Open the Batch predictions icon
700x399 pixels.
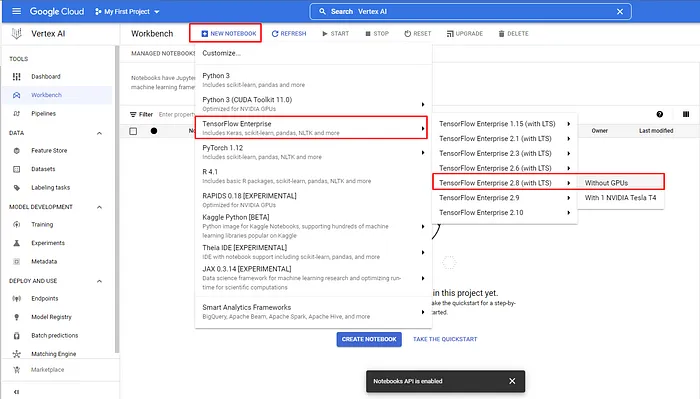tap(17, 336)
